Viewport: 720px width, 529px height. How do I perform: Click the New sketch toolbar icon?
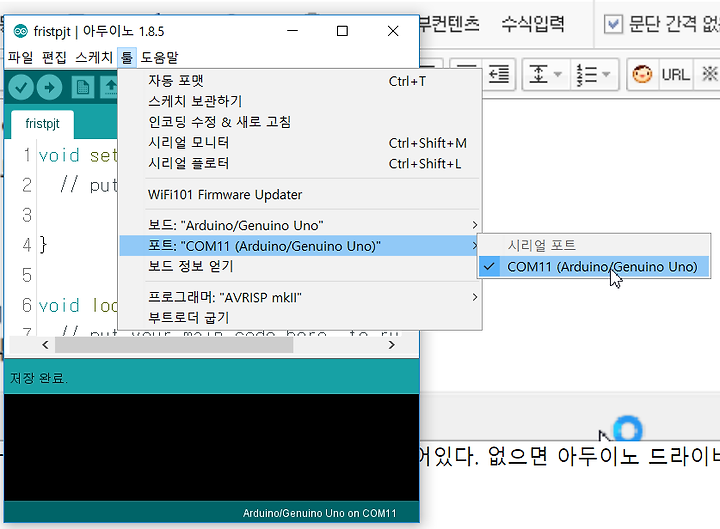click(x=83, y=87)
